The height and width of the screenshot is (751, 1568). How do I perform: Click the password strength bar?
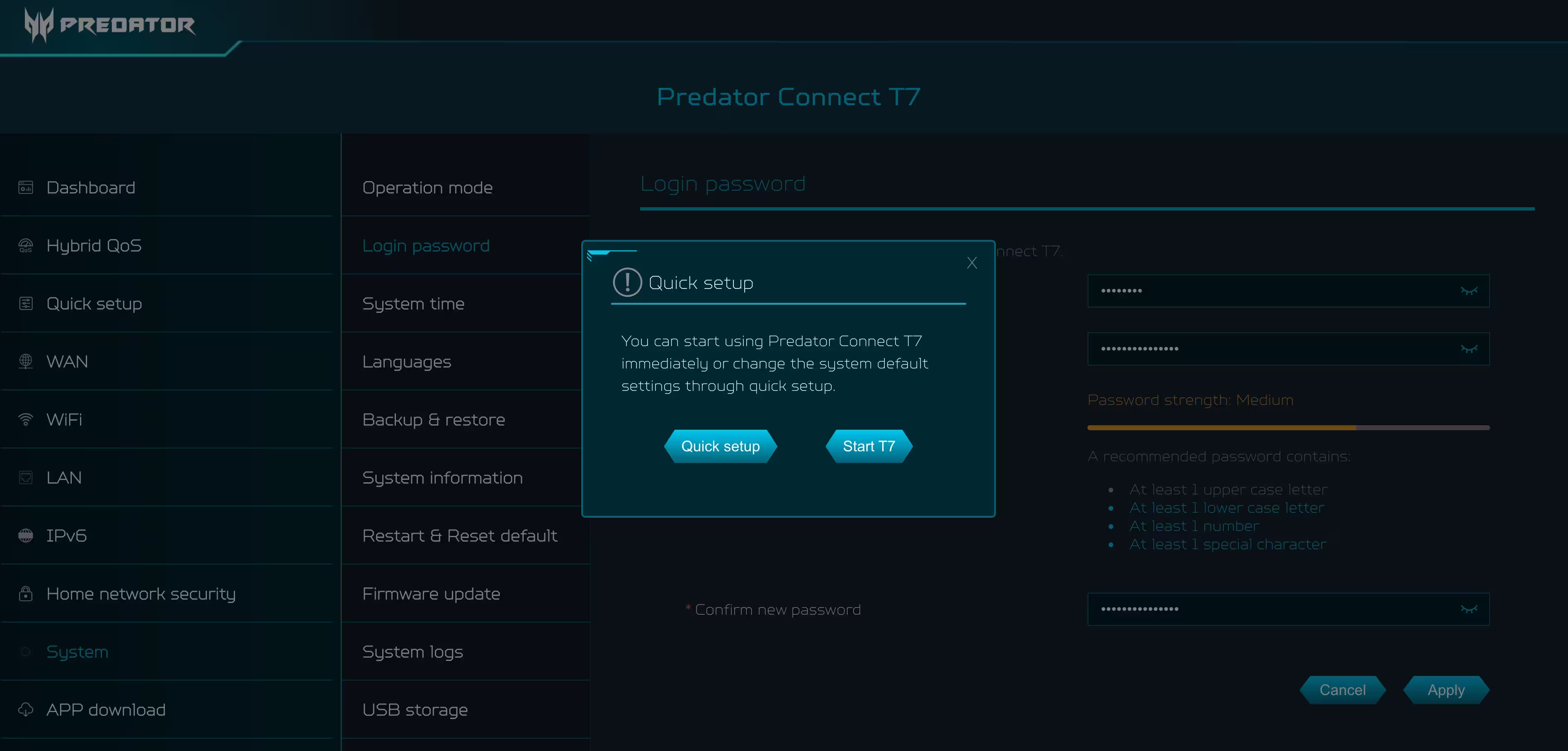tap(1288, 428)
